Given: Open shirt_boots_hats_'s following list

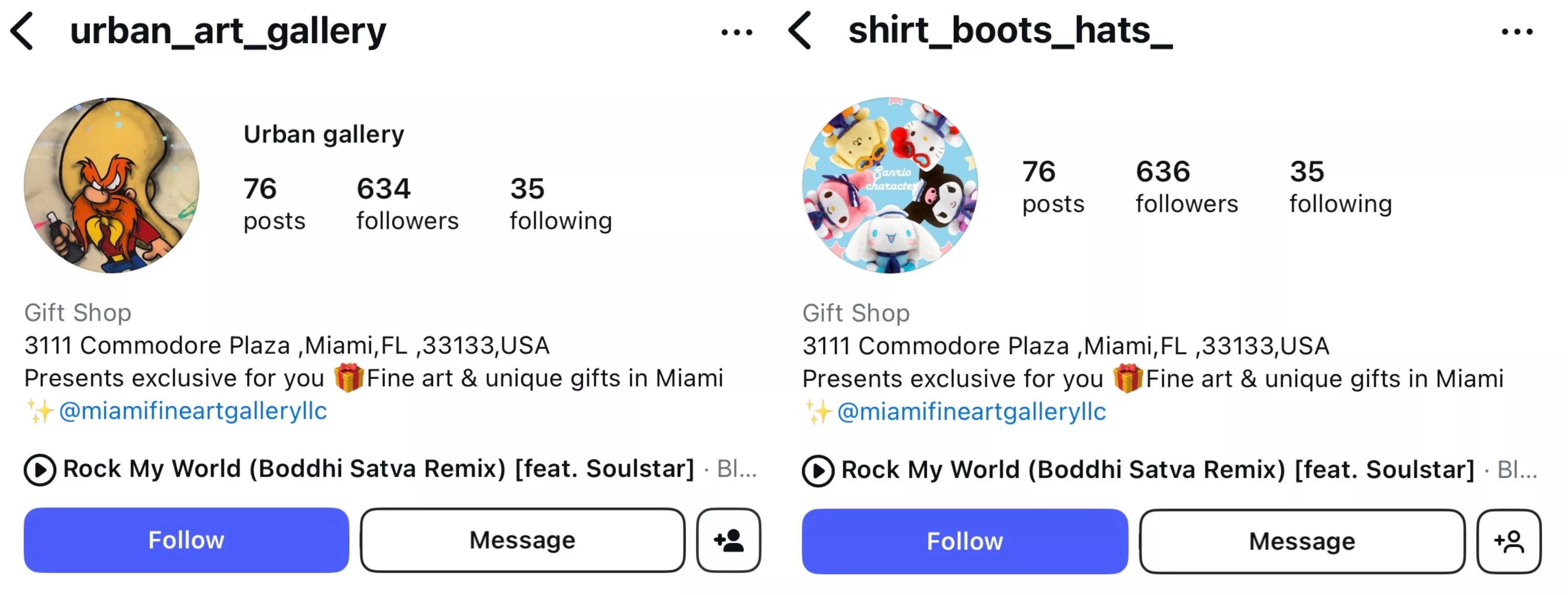Looking at the screenshot, I should (x=1340, y=187).
